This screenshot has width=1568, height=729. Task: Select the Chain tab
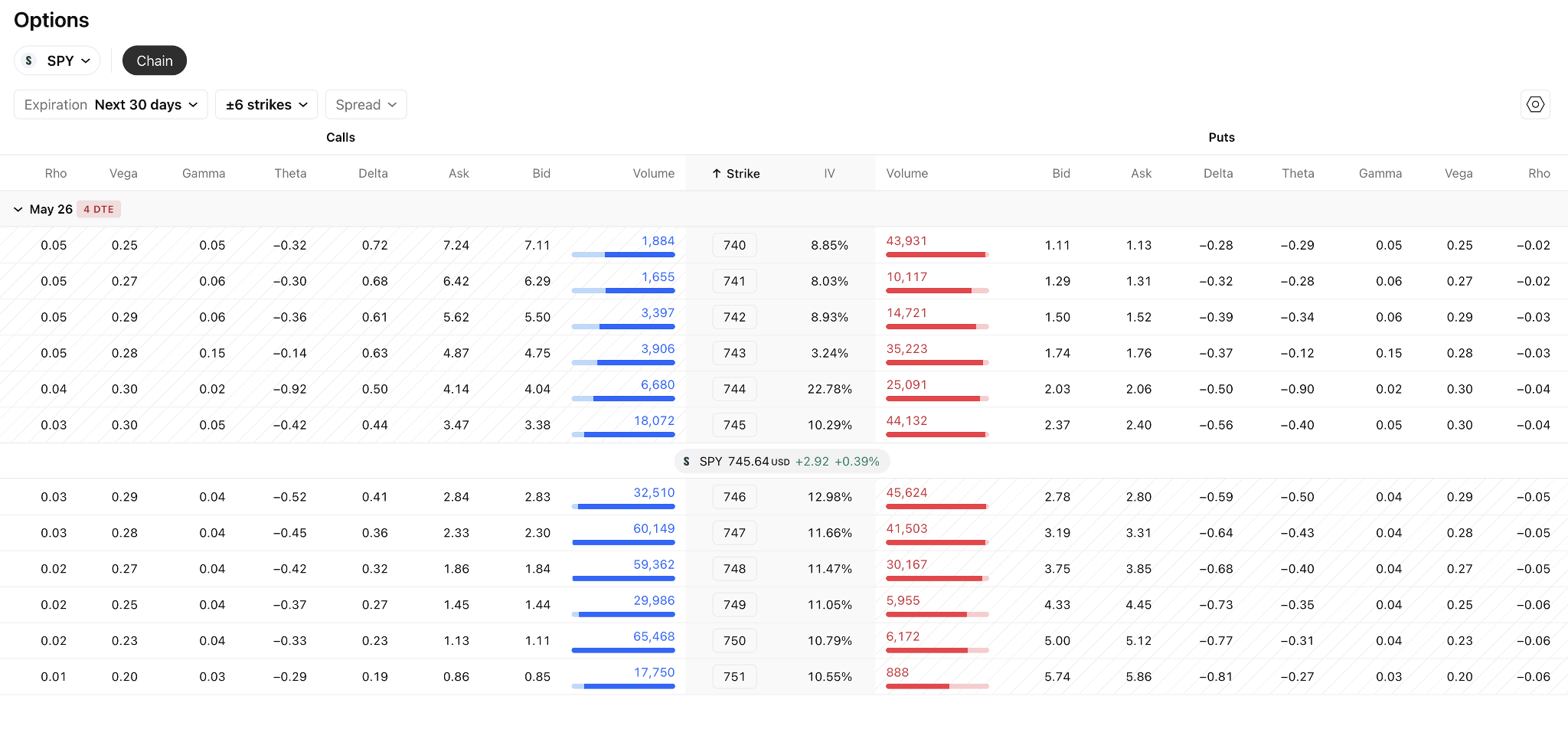click(x=155, y=60)
